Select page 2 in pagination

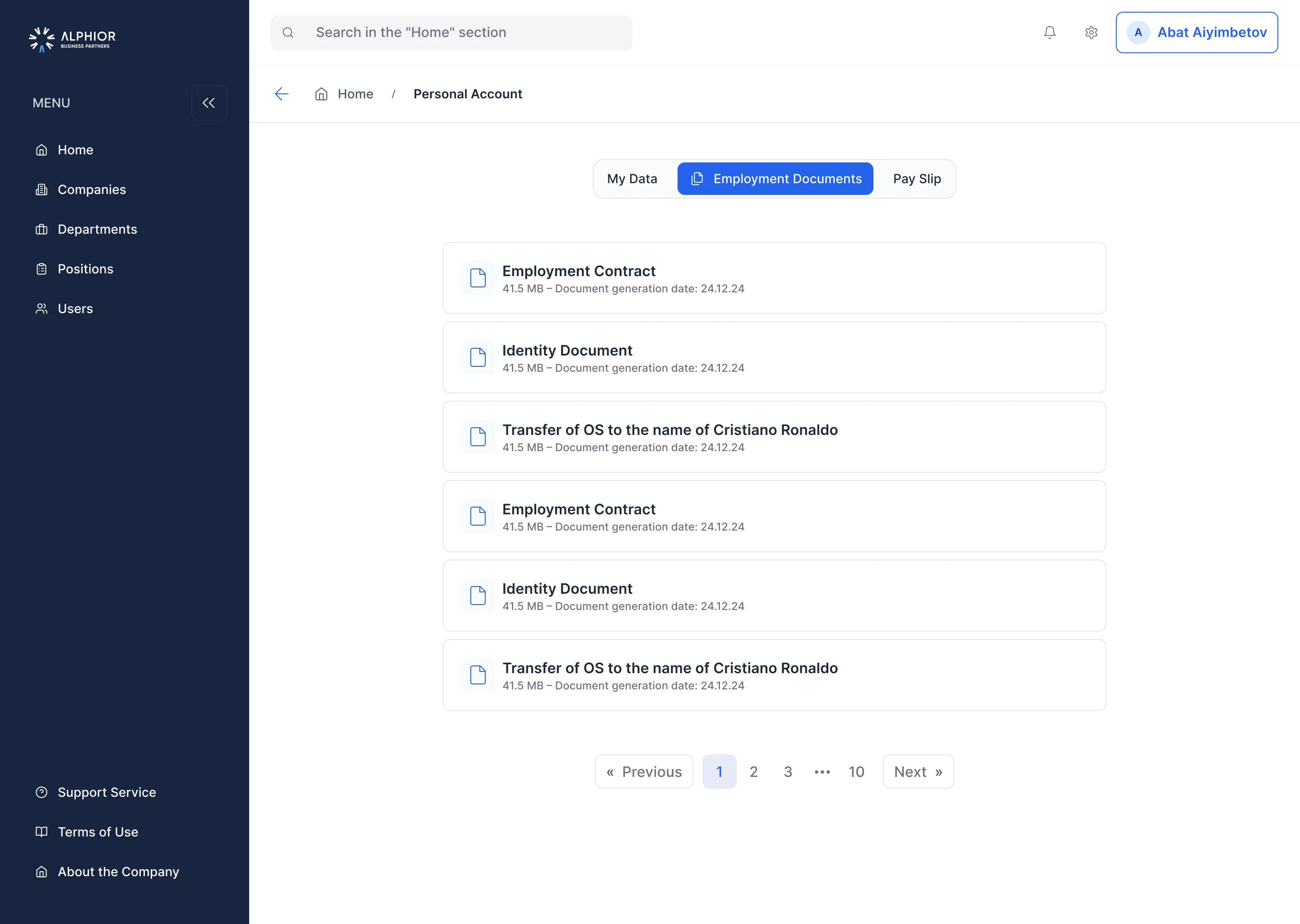753,772
